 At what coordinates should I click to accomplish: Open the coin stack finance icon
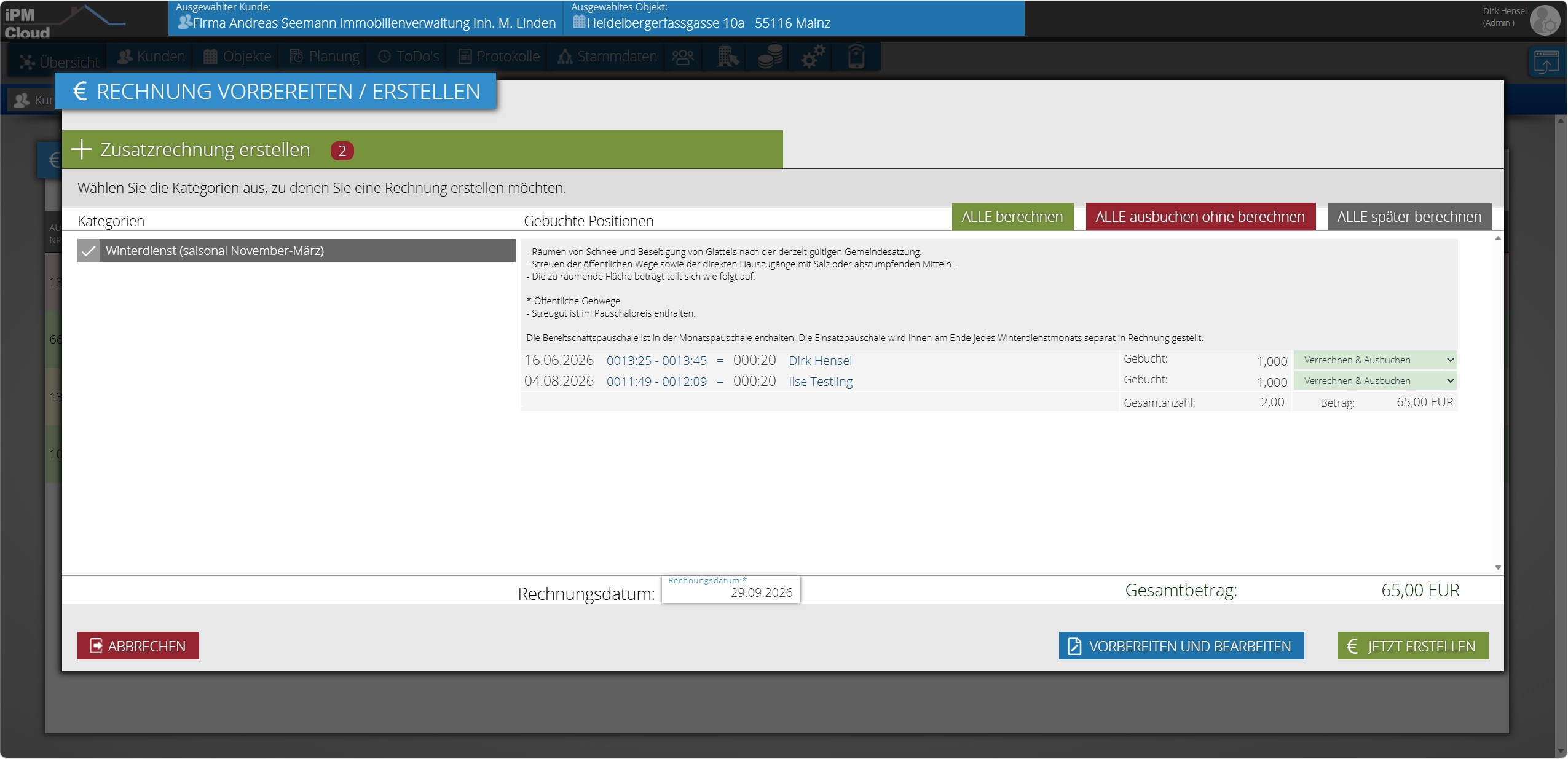pyautogui.click(x=770, y=57)
